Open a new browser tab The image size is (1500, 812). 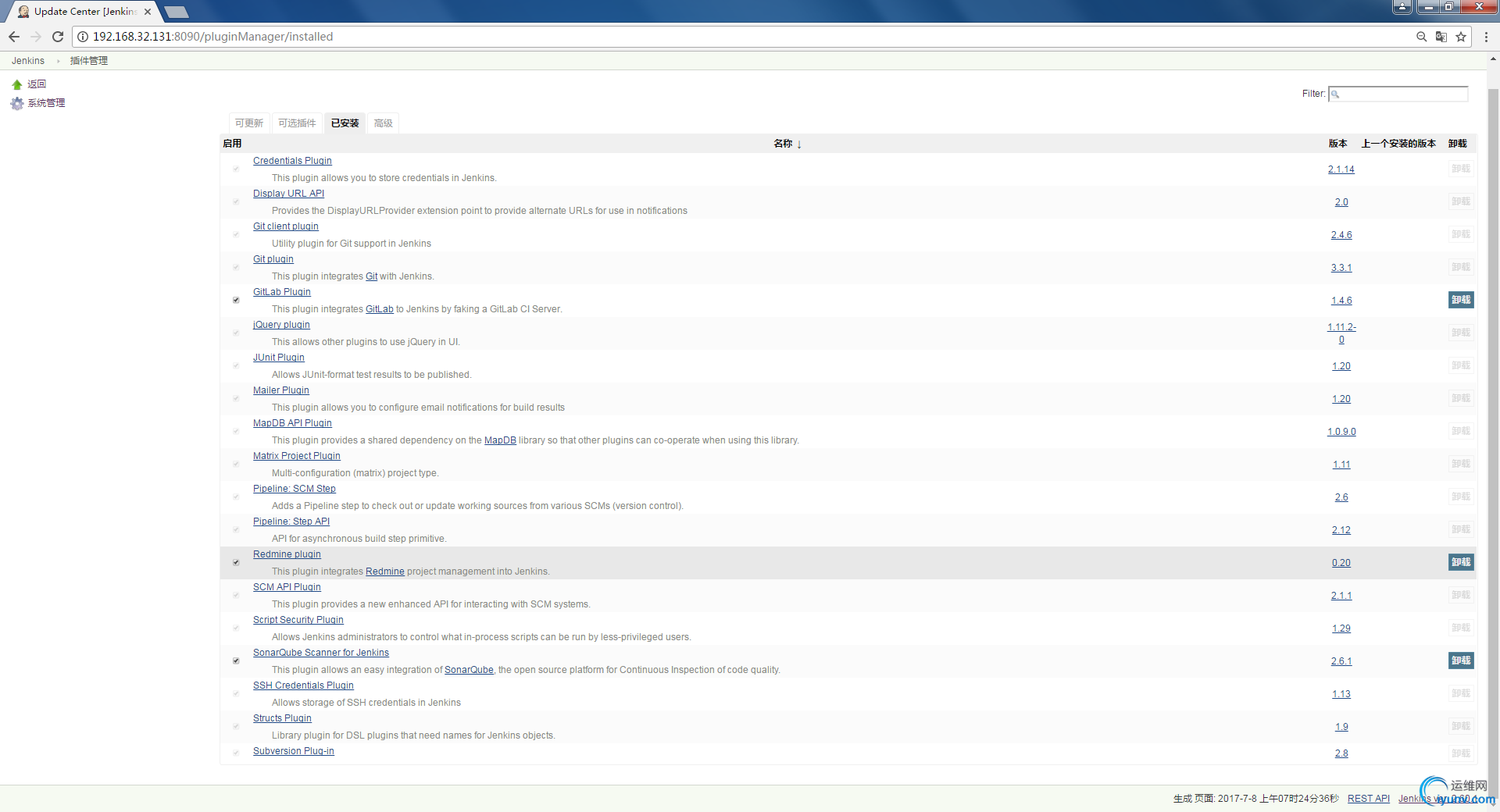[x=177, y=12]
